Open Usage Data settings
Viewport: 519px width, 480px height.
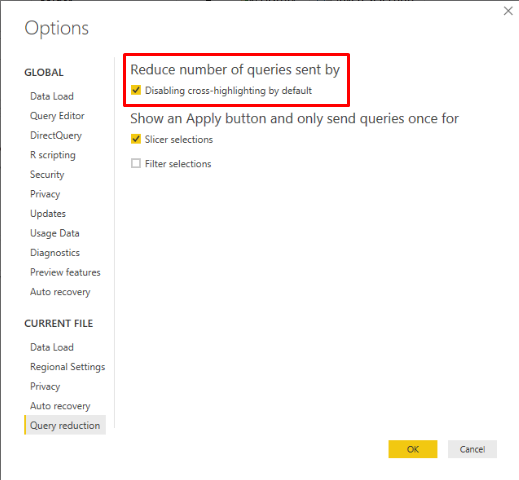click(x=55, y=233)
